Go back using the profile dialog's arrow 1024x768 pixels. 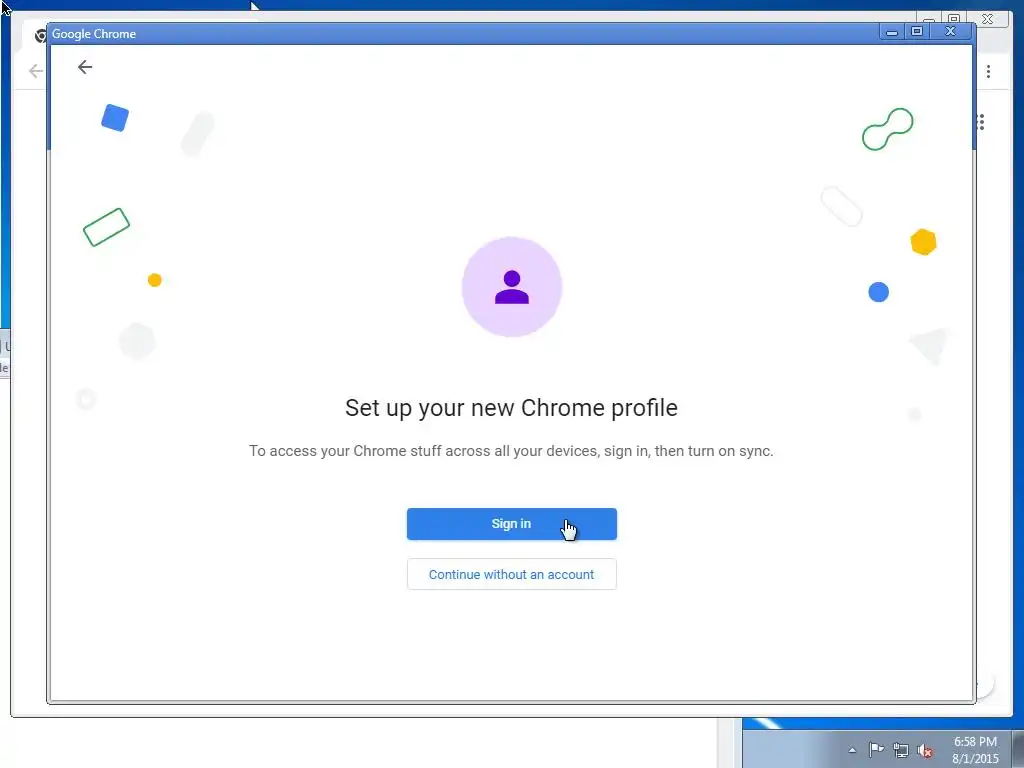85,67
